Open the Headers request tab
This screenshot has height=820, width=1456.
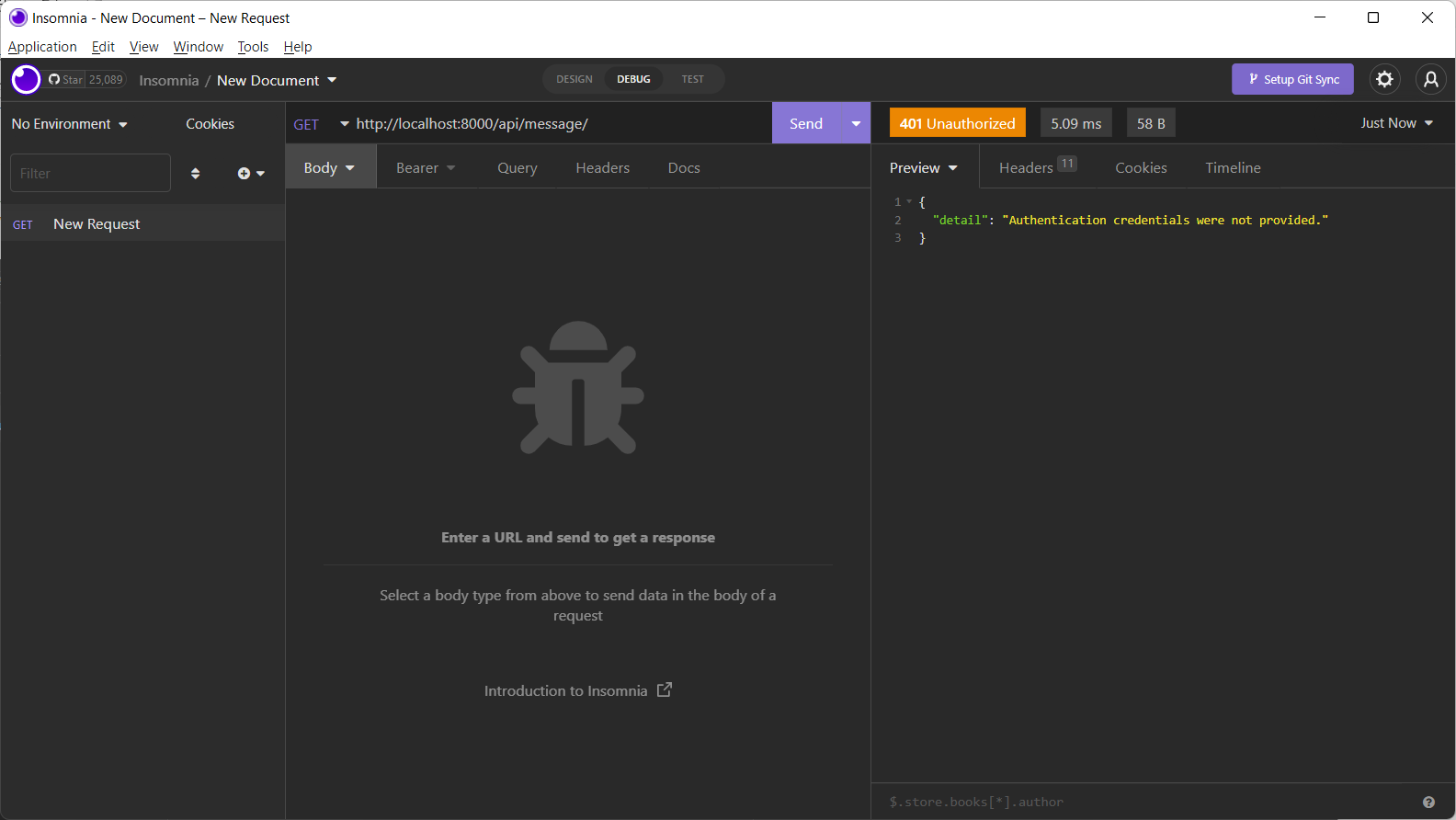click(x=602, y=167)
